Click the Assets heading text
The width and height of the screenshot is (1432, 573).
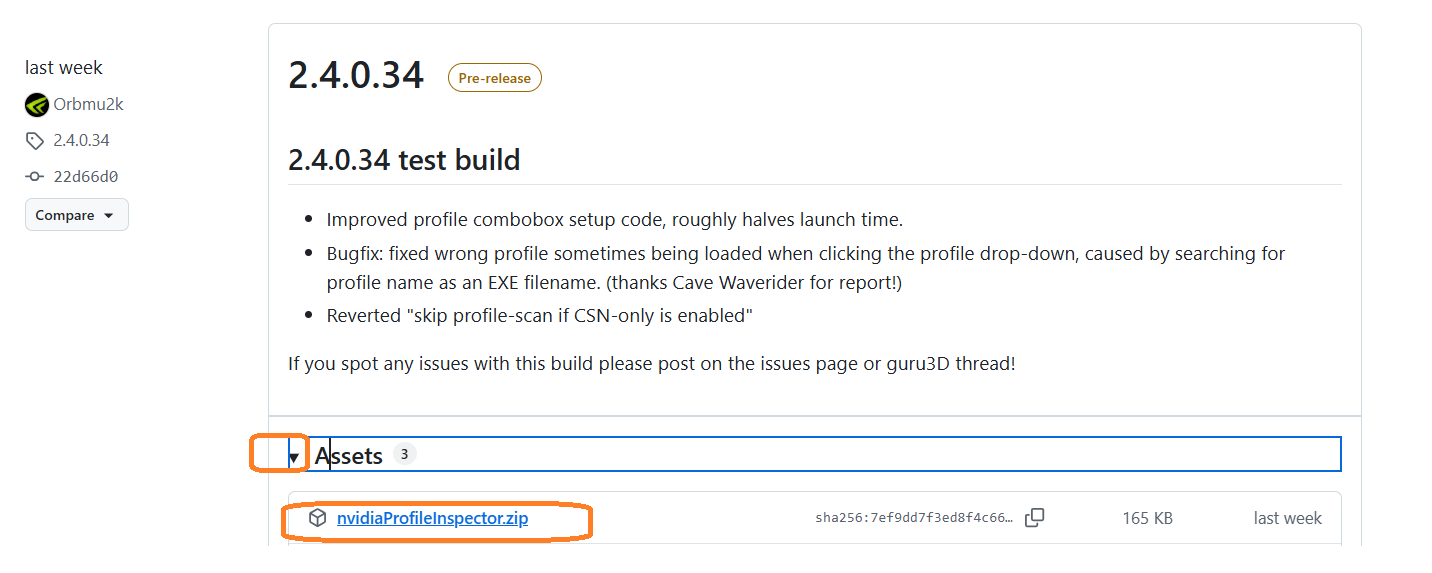(349, 456)
